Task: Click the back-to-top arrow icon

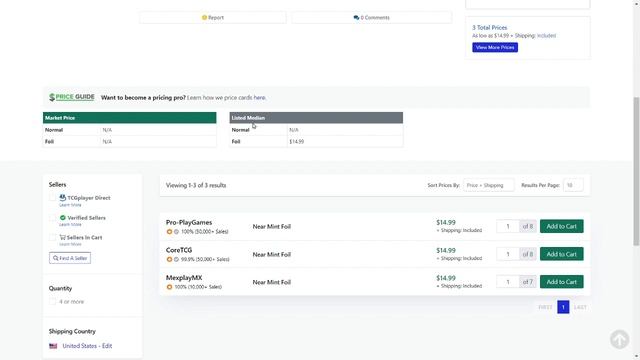Action: [x=620, y=339]
